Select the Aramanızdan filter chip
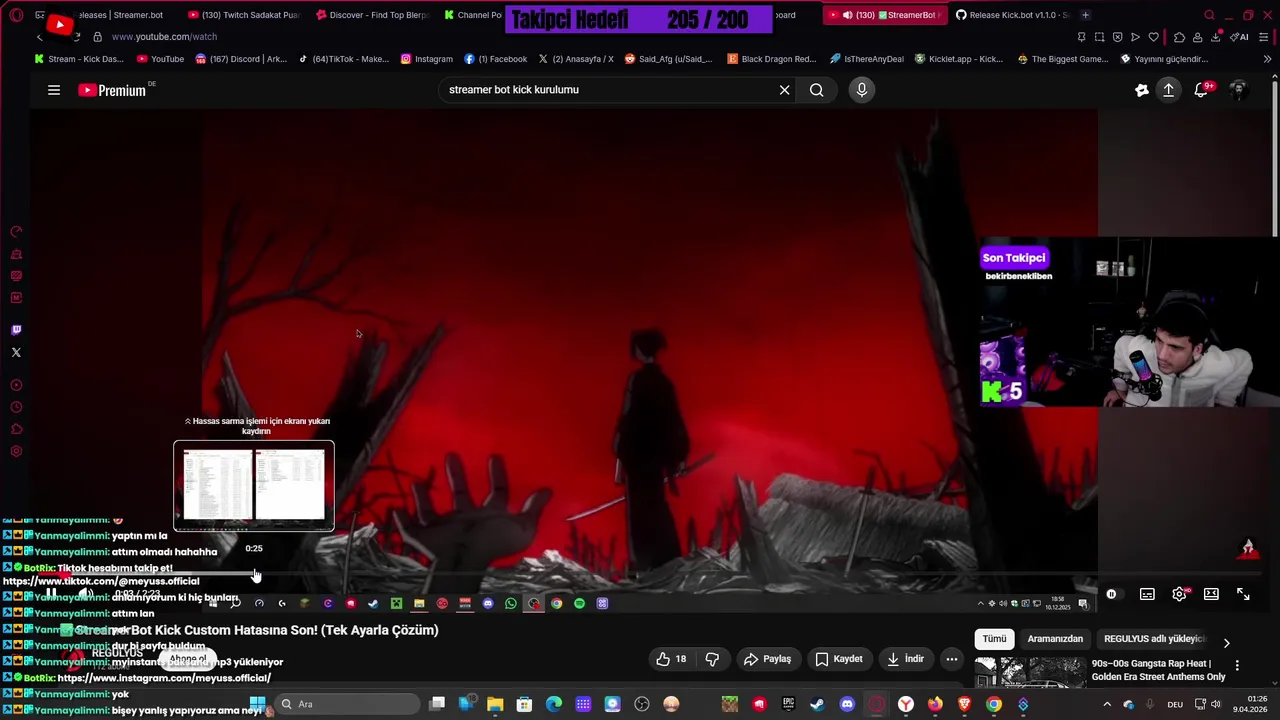Screen dimensions: 1280x720 tap(1055, 639)
